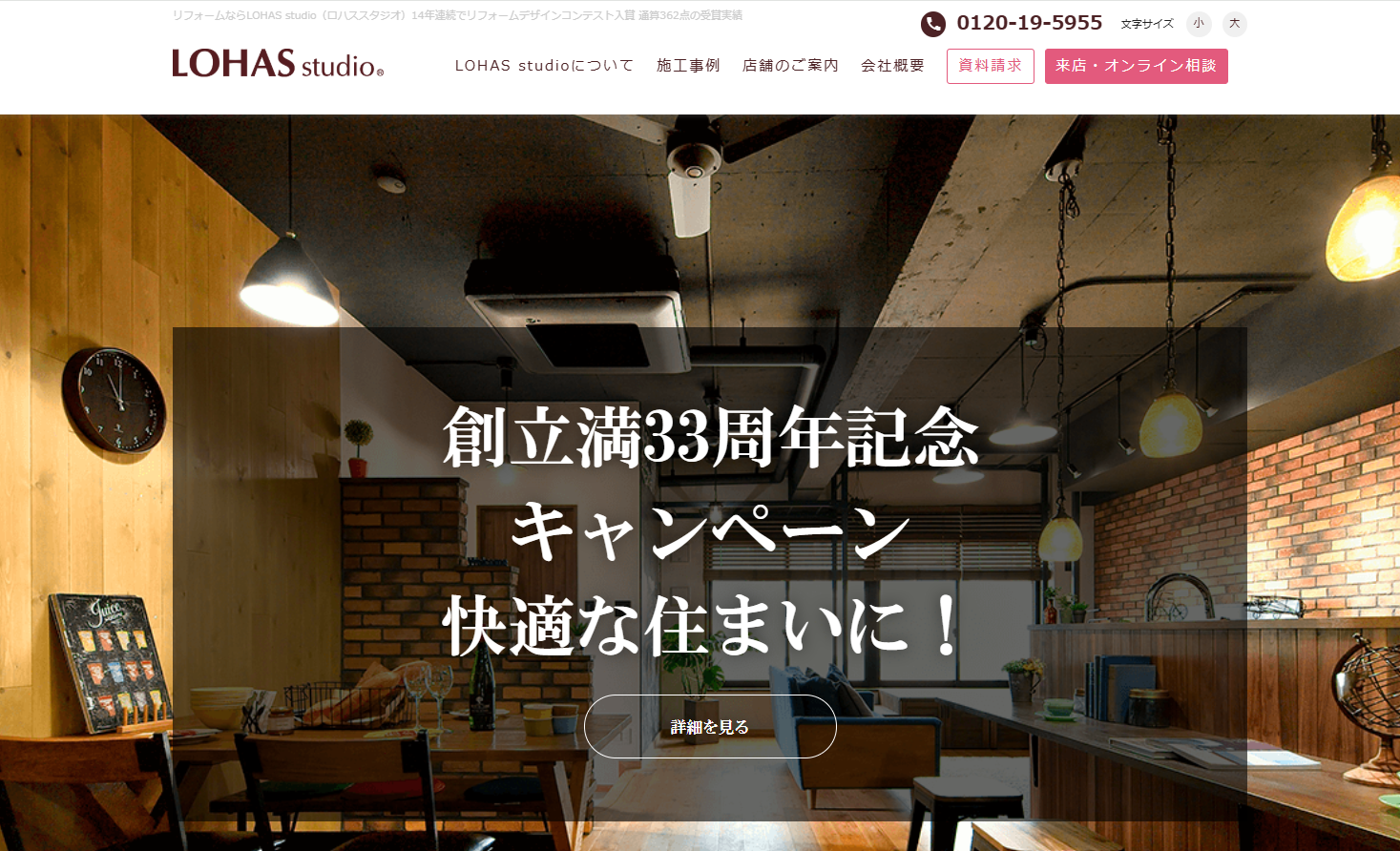The height and width of the screenshot is (851, 1400).
Task: Go to 店舗のご案内 in the navigation
Action: [790, 66]
